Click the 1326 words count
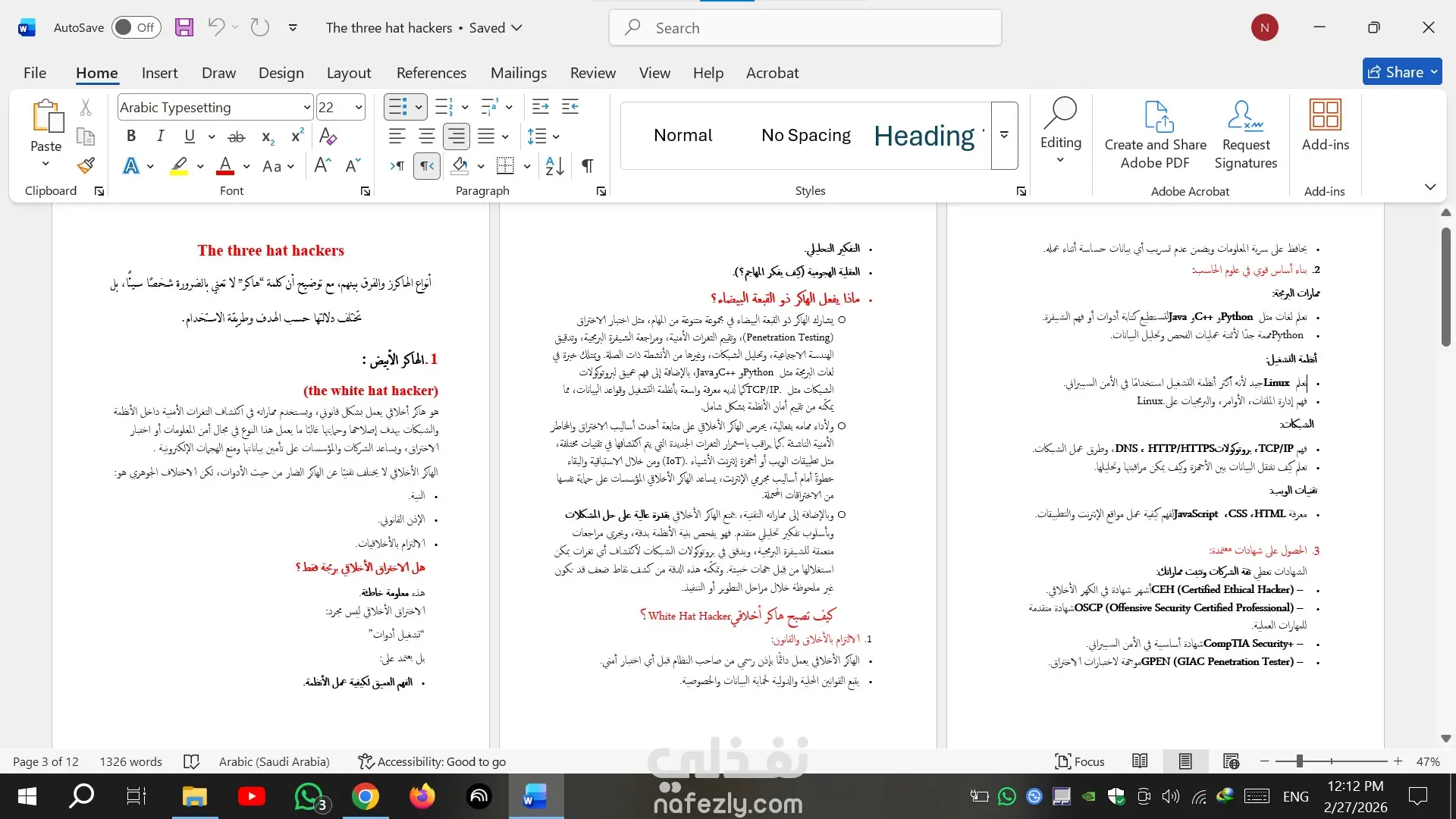Image resolution: width=1456 pixels, height=819 pixels. [130, 761]
